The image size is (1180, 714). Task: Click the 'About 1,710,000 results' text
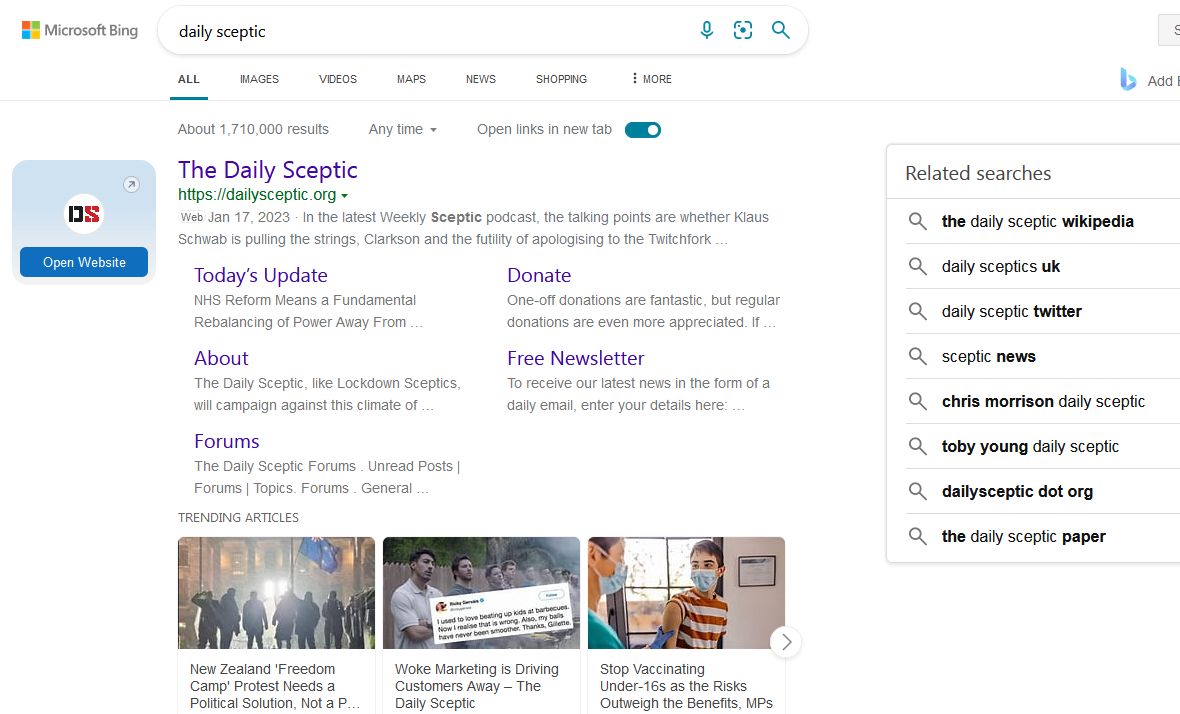[253, 129]
